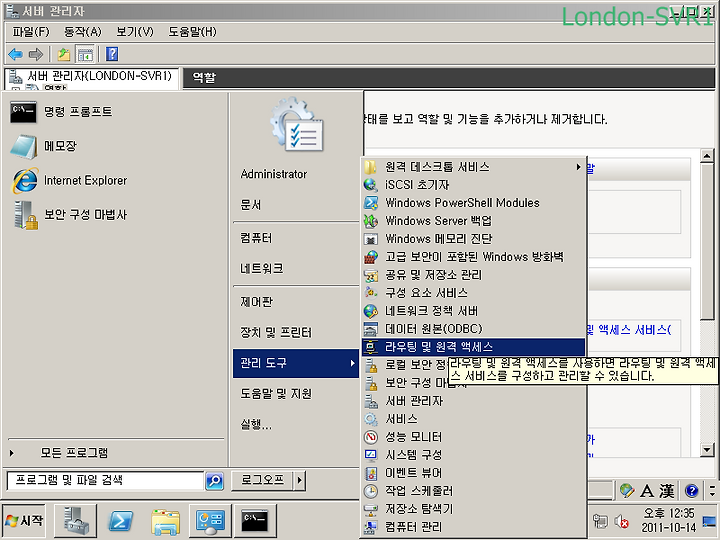Click the 로그오프 button
The height and width of the screenshot is (540, 720).
coord(263,481)
